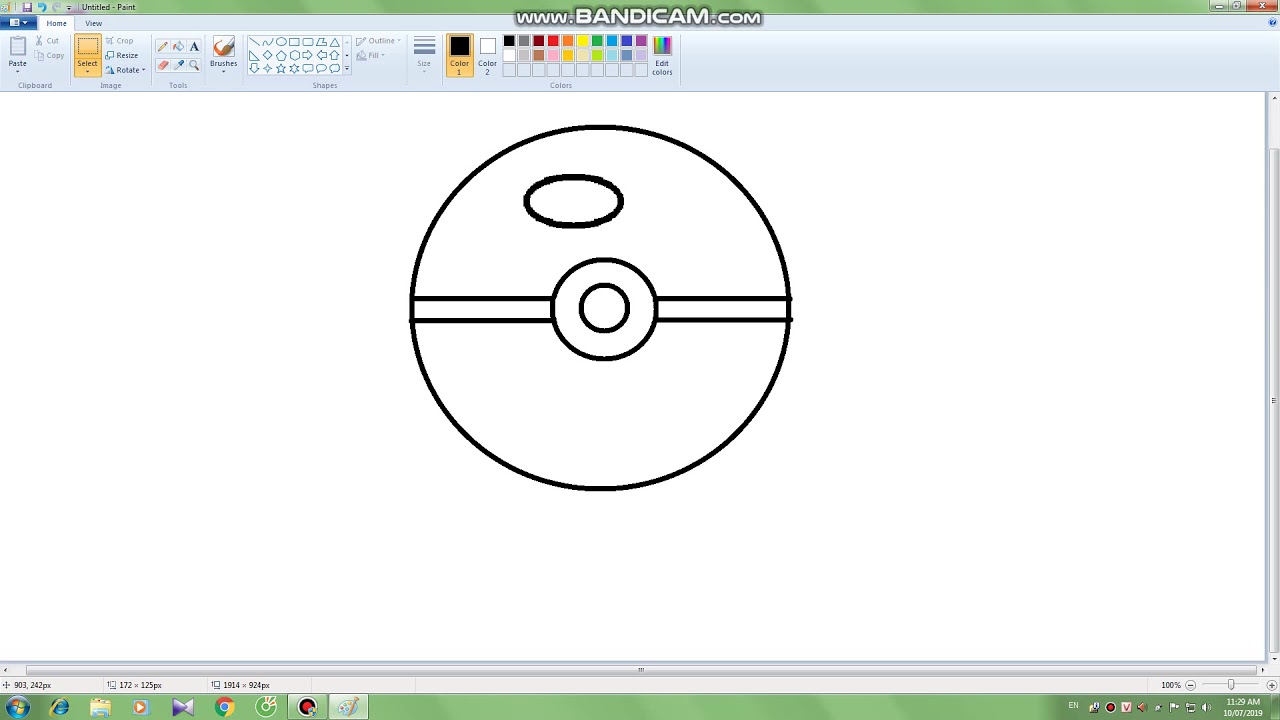
Task: Open Customize Quick Access Toolbar arrow
Action: (x=69, y=8)
